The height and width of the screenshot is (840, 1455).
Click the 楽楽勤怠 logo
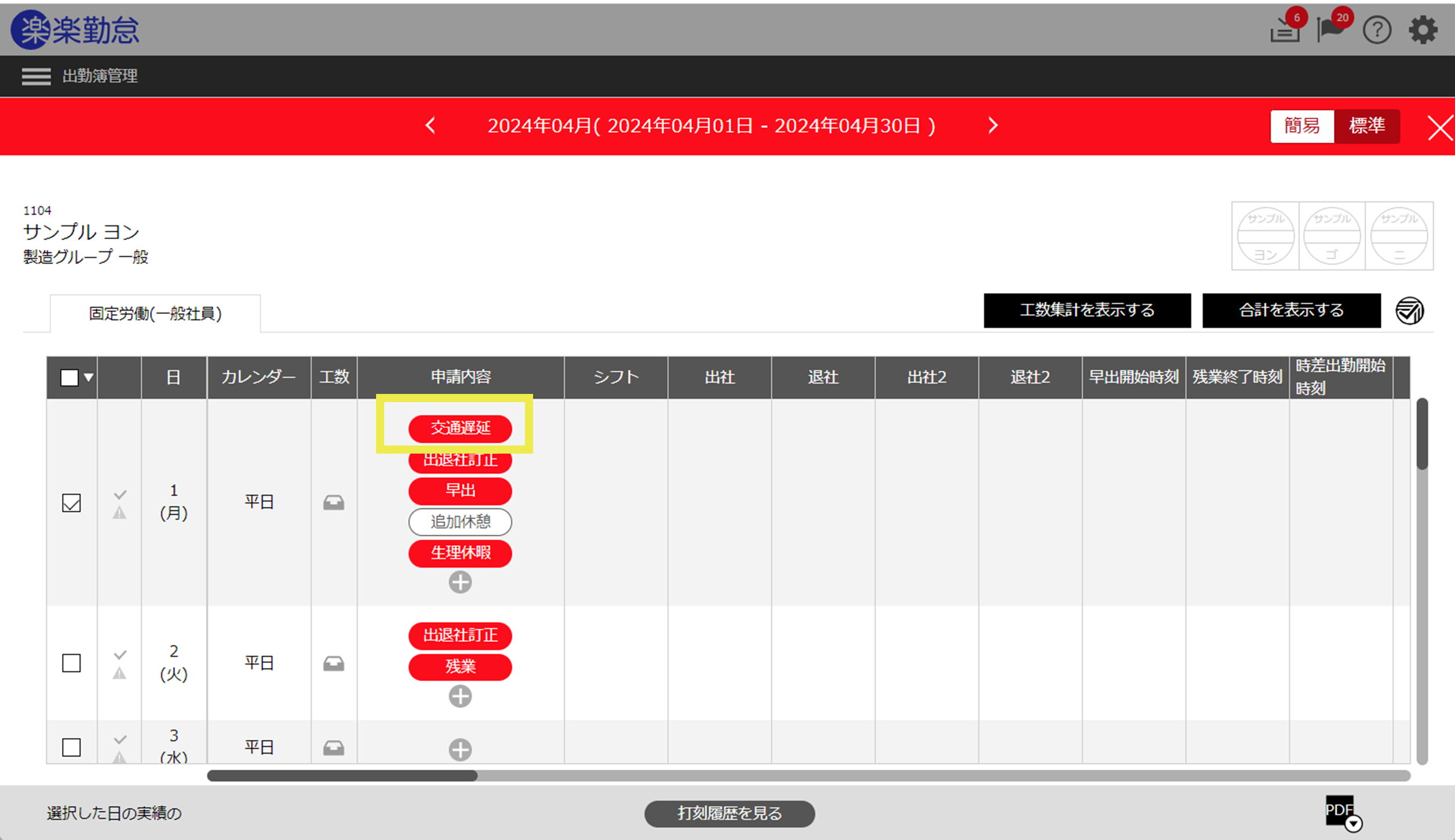tap(75, 29)
